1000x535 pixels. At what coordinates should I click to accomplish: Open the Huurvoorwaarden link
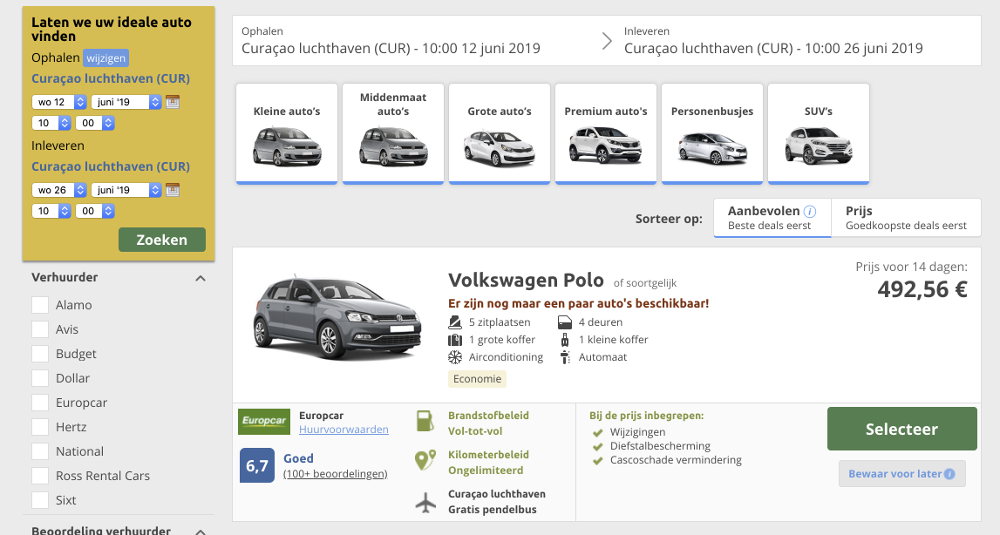(x=344, y=430)
